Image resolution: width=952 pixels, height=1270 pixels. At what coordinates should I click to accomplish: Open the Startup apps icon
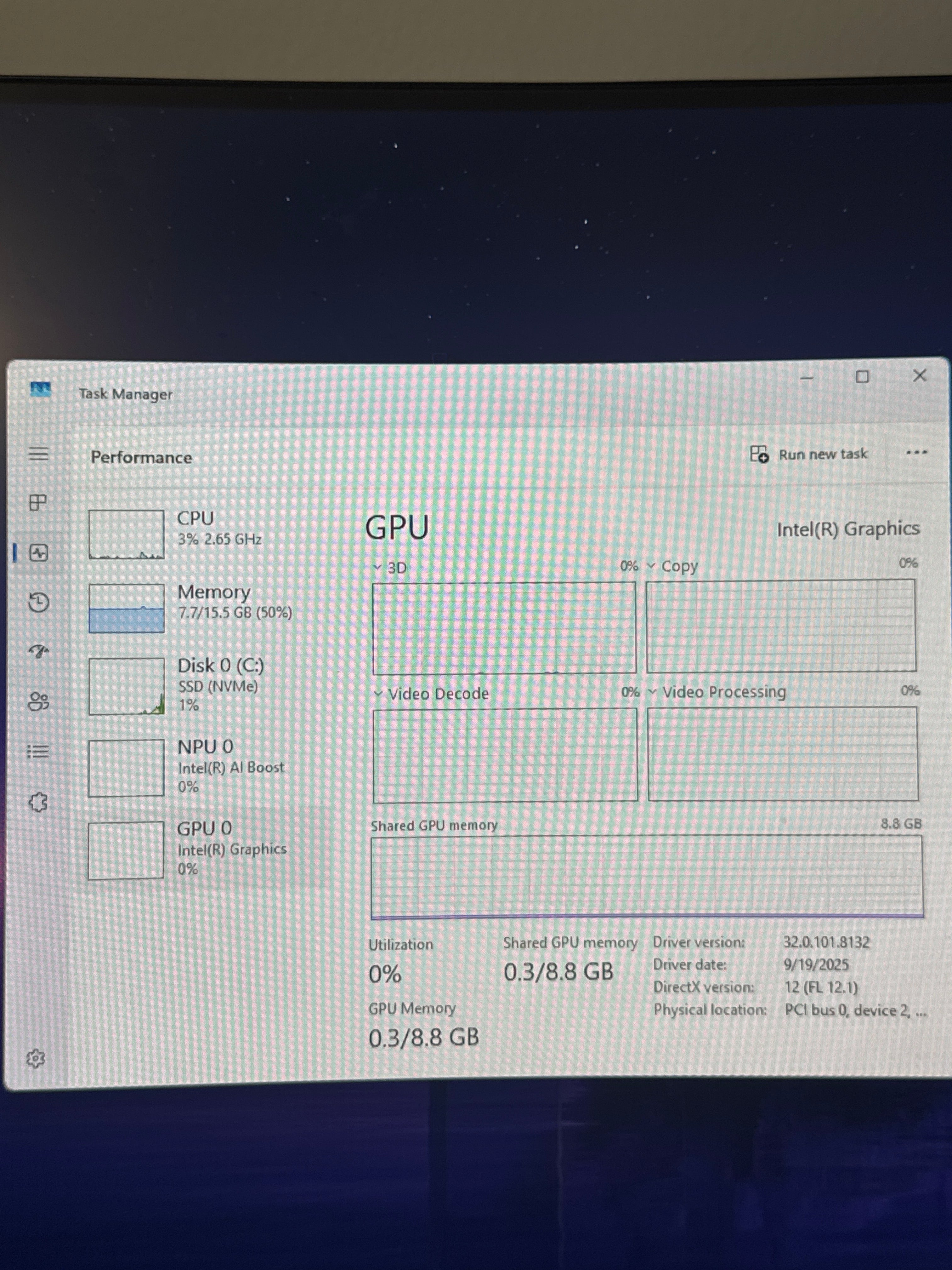[38, 651]
